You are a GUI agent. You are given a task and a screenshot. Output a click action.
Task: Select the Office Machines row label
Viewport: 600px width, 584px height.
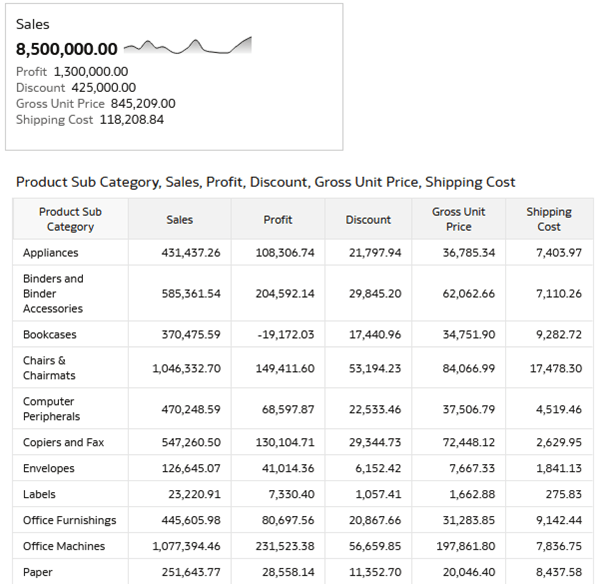click(x=64, y=546)
